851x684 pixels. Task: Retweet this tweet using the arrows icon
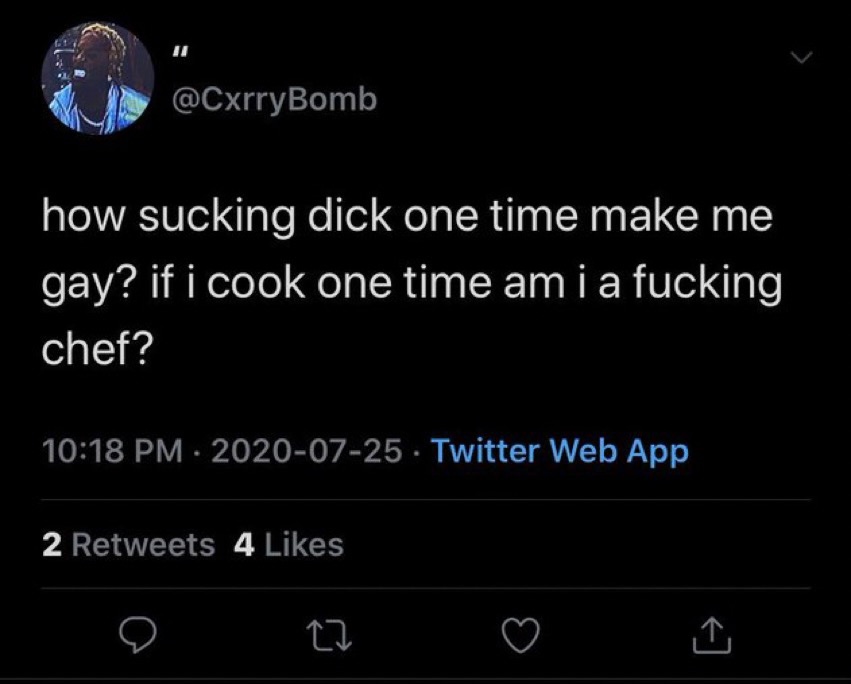pos(329,633)
